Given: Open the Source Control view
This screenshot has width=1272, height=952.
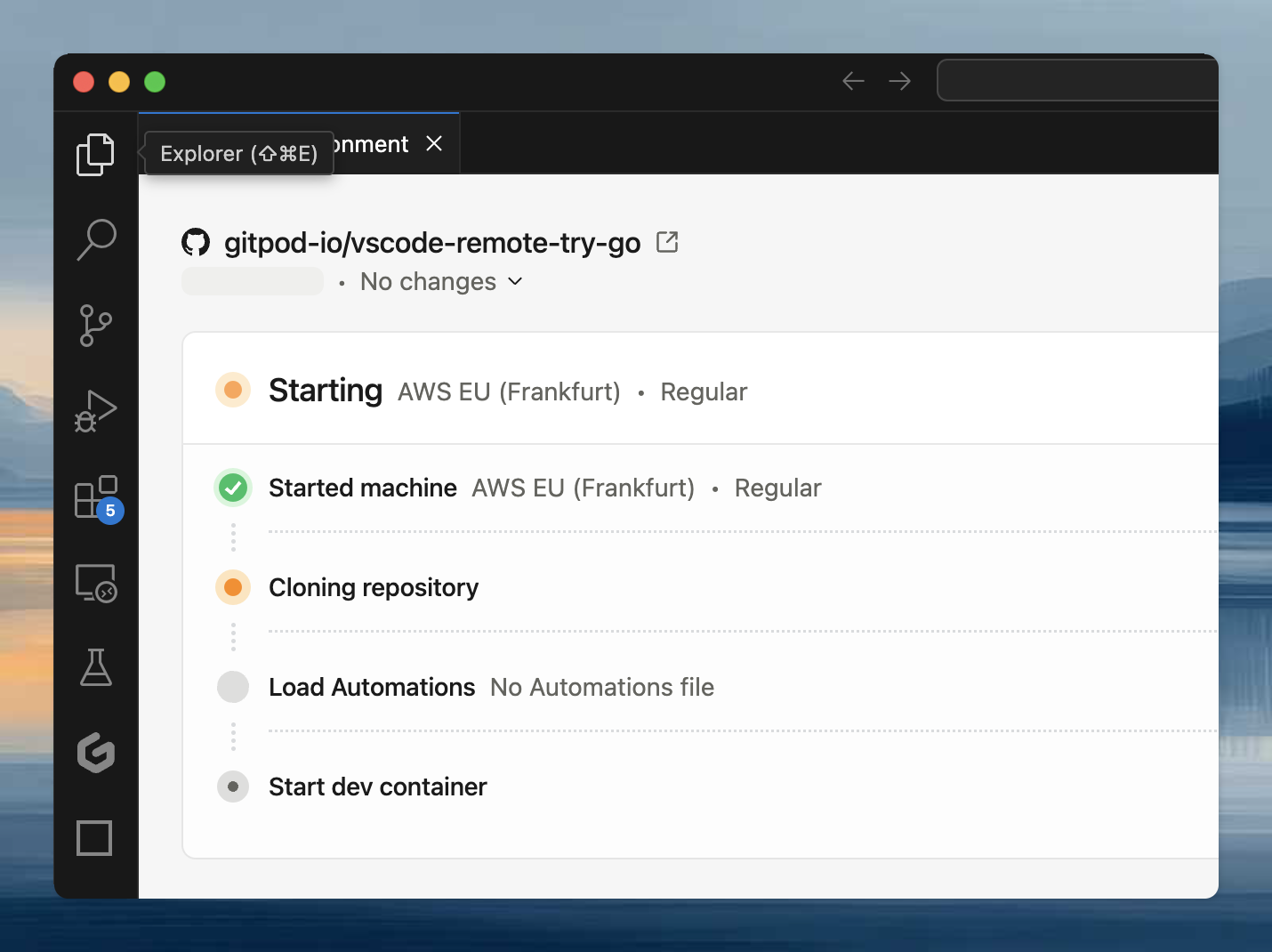Looking at the screenshot, I should (94, 326).
